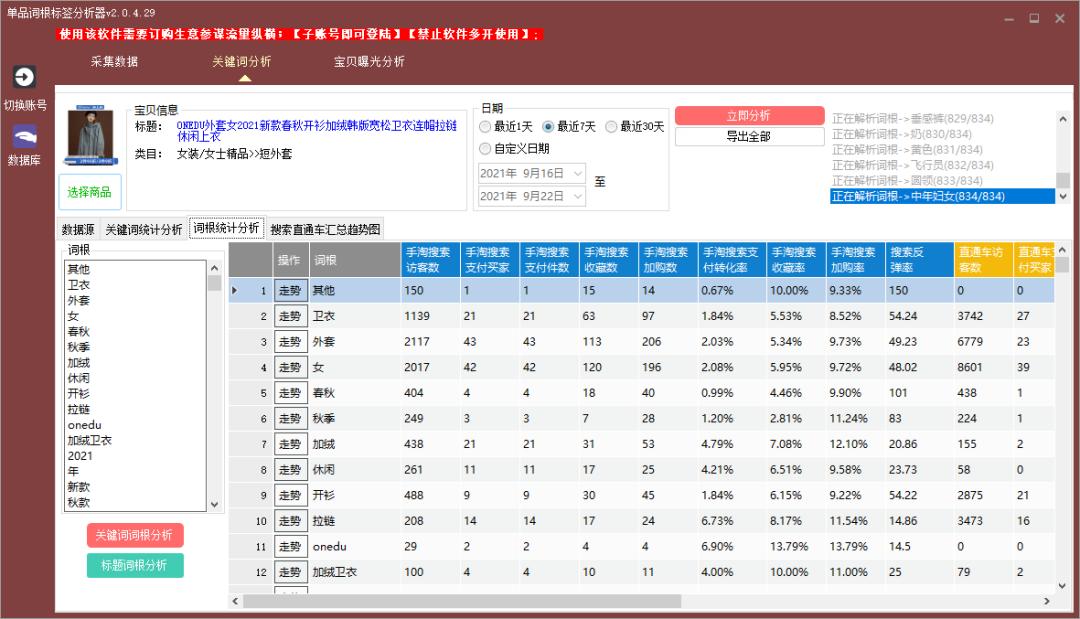
Task: Click the 切换账号 sidebar icon
Action: pos(23,85)
